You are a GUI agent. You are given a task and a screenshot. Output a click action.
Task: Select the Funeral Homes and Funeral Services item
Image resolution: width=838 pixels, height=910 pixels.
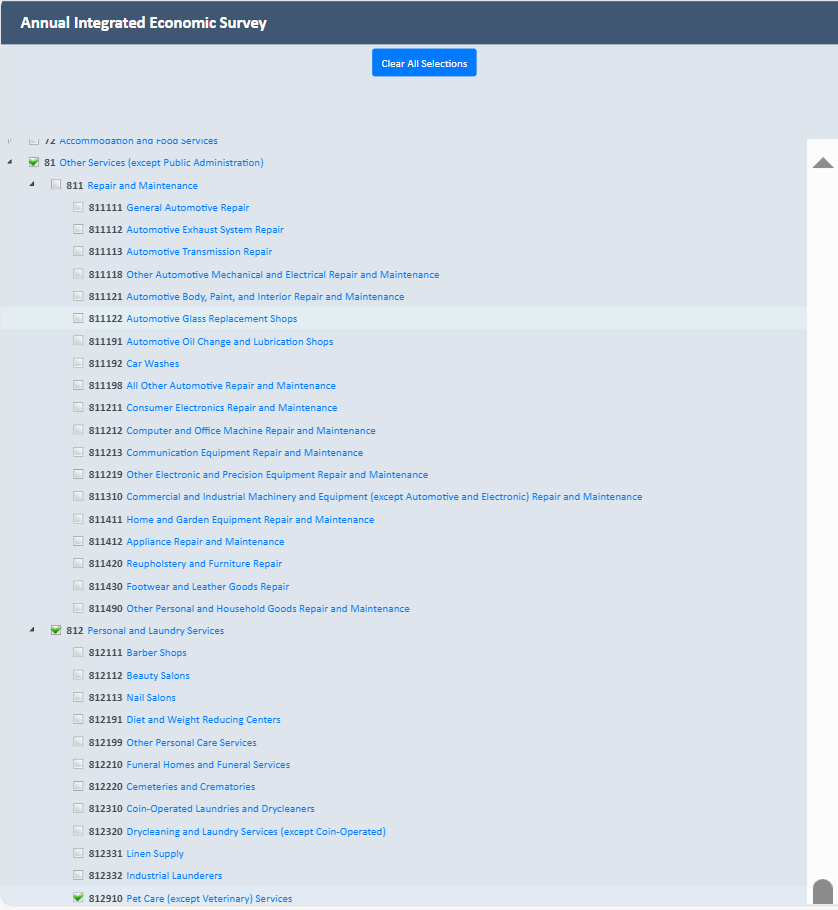(207, 765)
